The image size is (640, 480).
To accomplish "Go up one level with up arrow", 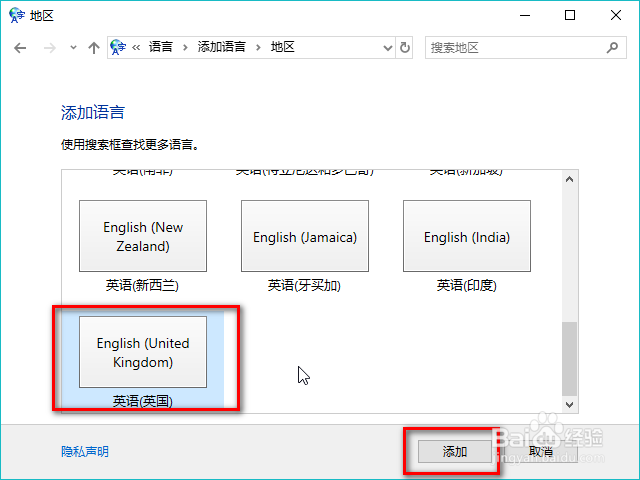I will [x=94, y=48].
